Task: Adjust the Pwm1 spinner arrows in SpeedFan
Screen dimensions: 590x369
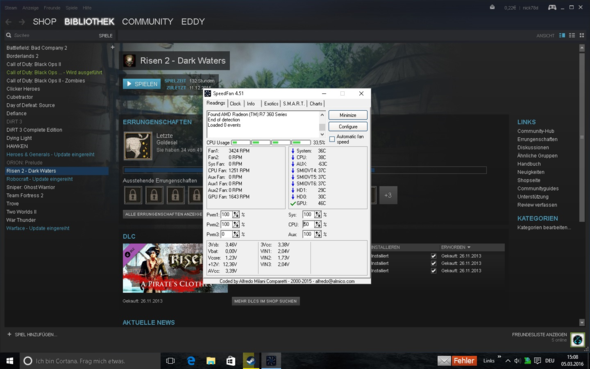Action: click(236, 214)
